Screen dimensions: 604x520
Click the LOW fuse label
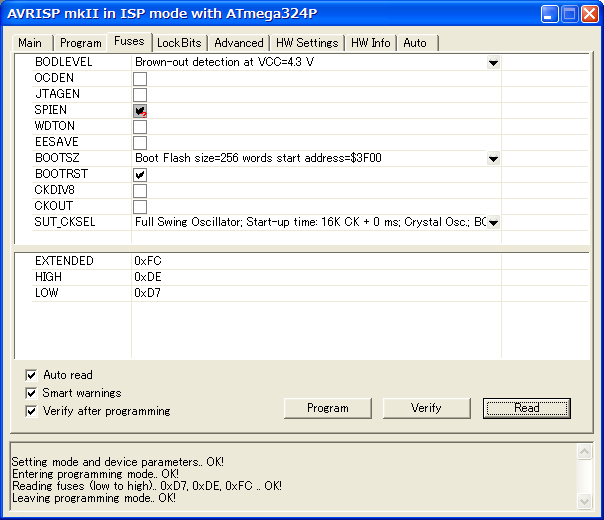pyautogui.click(x=47, y=293)
